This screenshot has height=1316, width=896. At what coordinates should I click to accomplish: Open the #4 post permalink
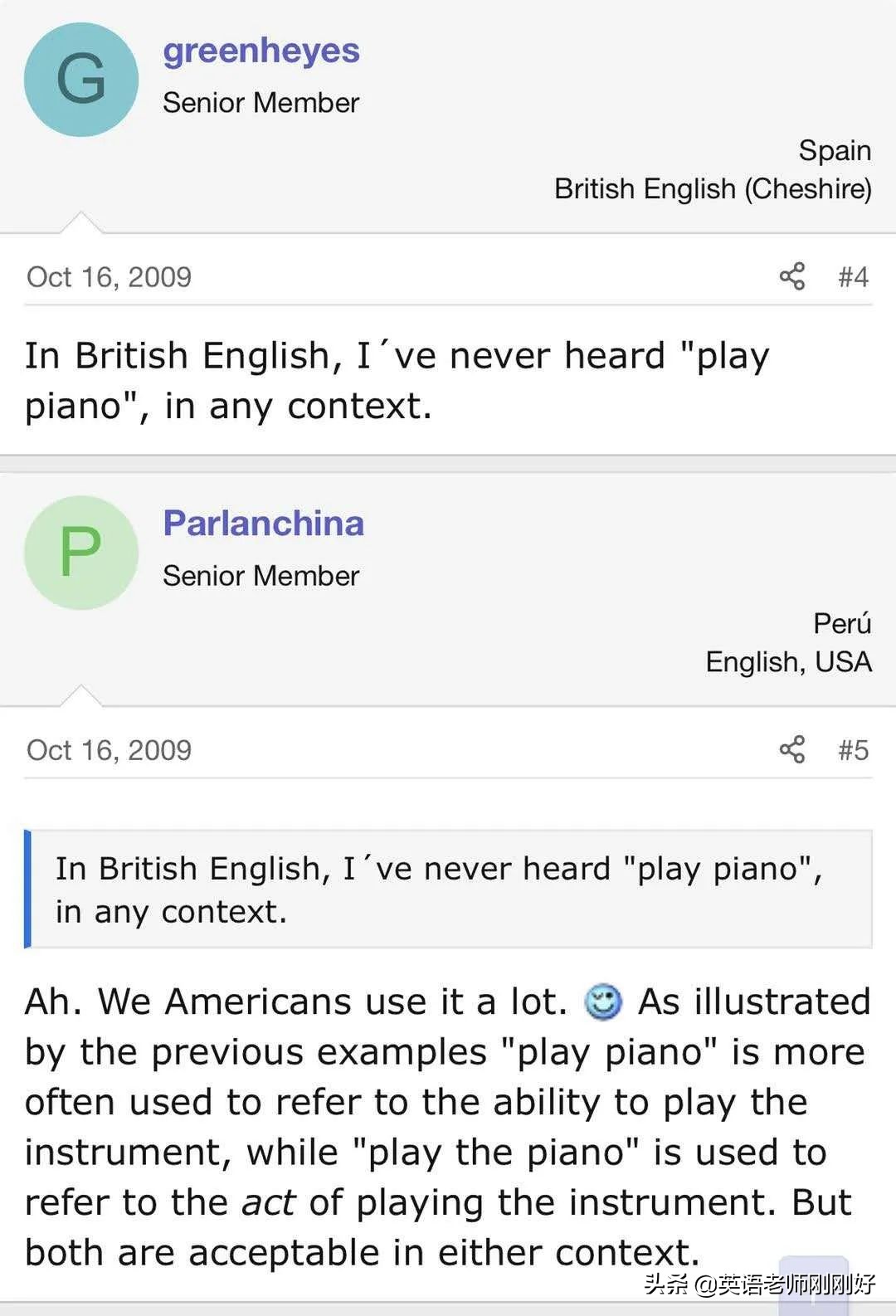853,276
